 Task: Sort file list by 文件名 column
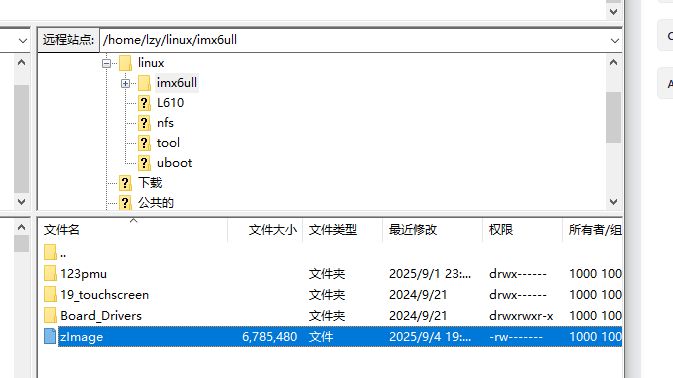point(133,230)
